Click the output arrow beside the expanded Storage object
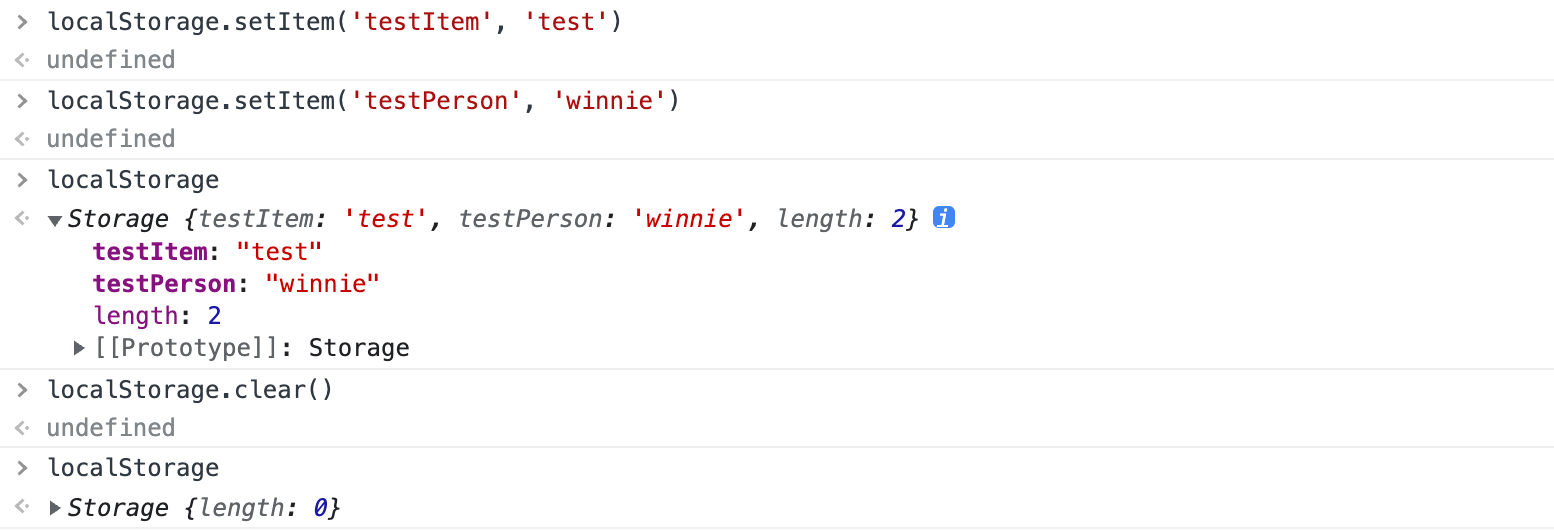The width and height of the screenshot is (1554, 530). point(22,219)
